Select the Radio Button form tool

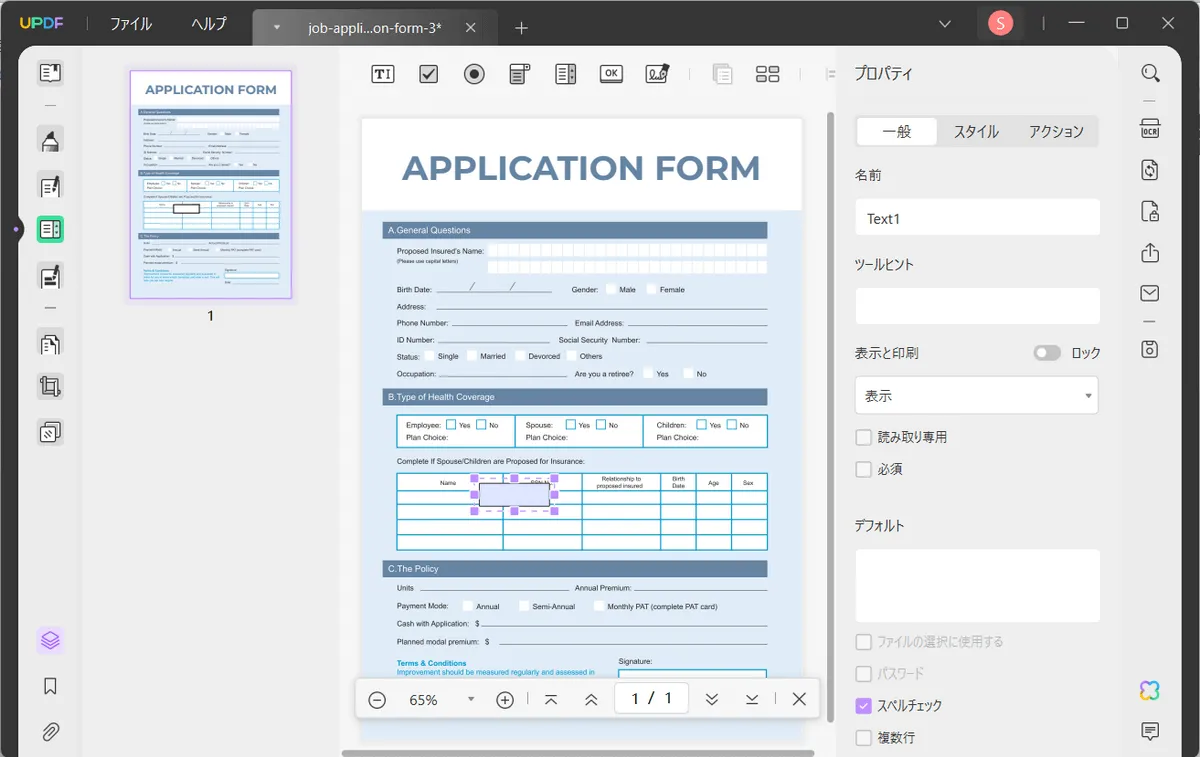pos(474,74)
